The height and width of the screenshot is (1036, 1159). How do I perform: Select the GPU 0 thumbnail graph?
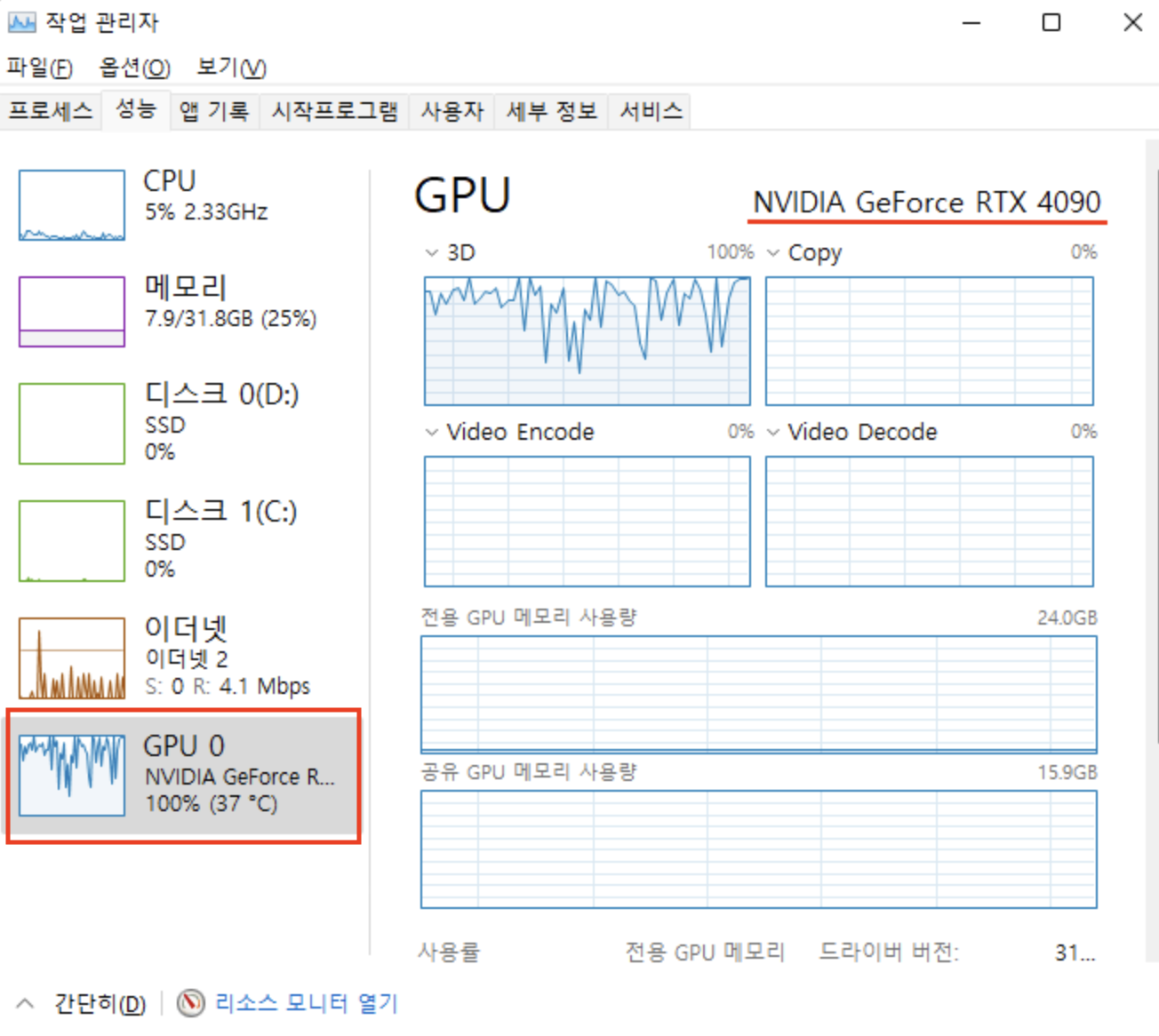[72, 775]
